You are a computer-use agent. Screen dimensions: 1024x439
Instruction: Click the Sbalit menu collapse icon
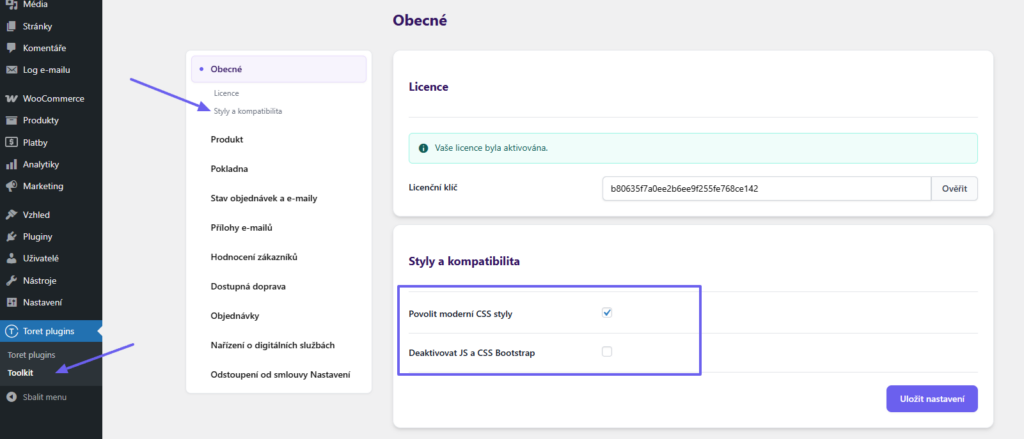click(11, 397)
